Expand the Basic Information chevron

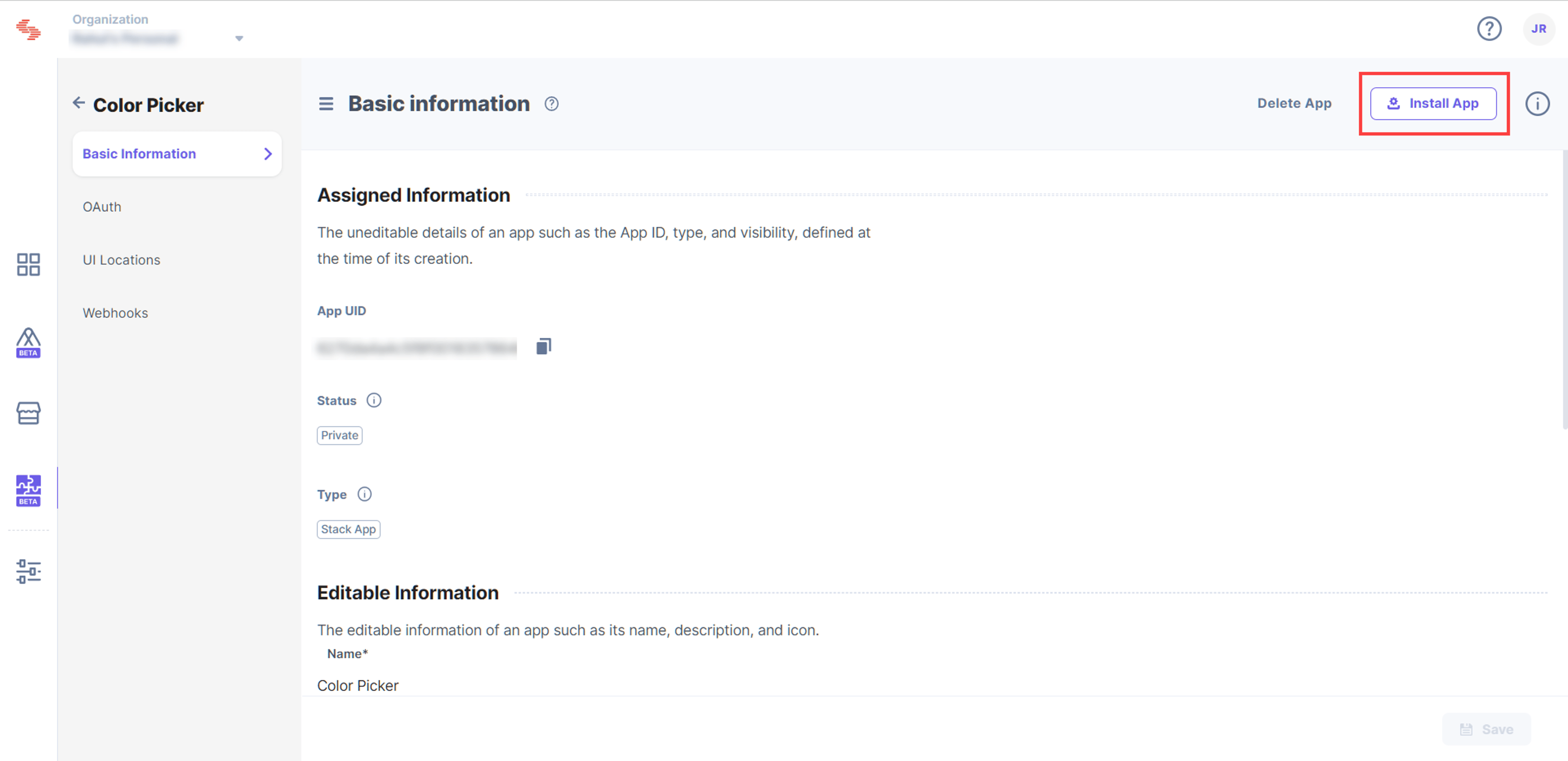(x=268, y=154)
